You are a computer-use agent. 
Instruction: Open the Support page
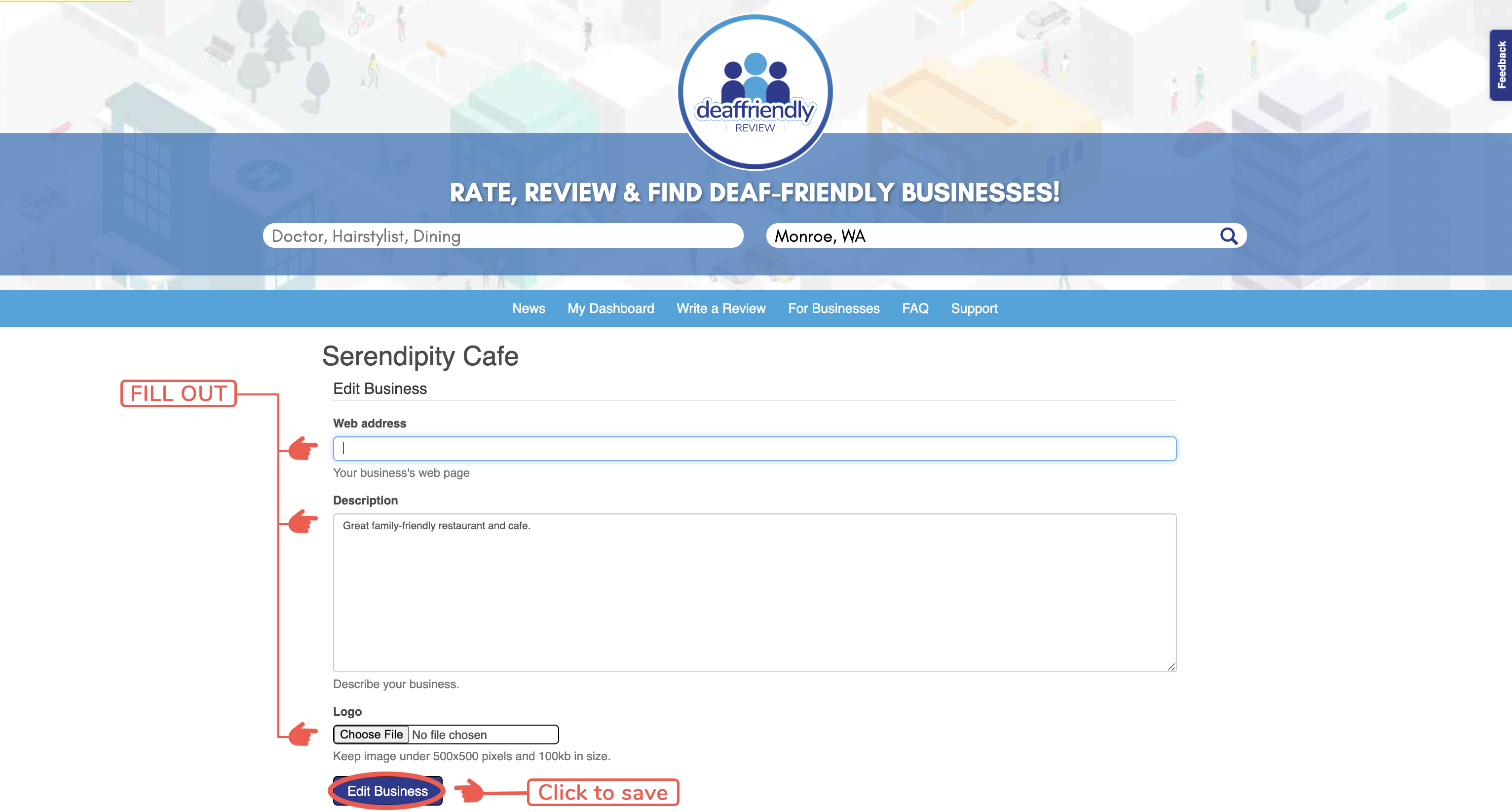click(x=974, y=308)
